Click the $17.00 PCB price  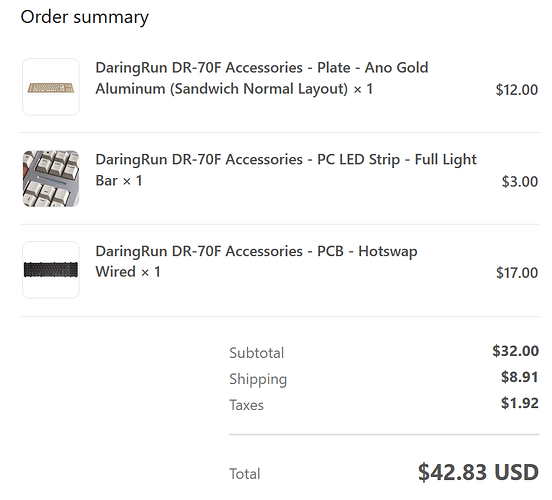pos(517,273)
